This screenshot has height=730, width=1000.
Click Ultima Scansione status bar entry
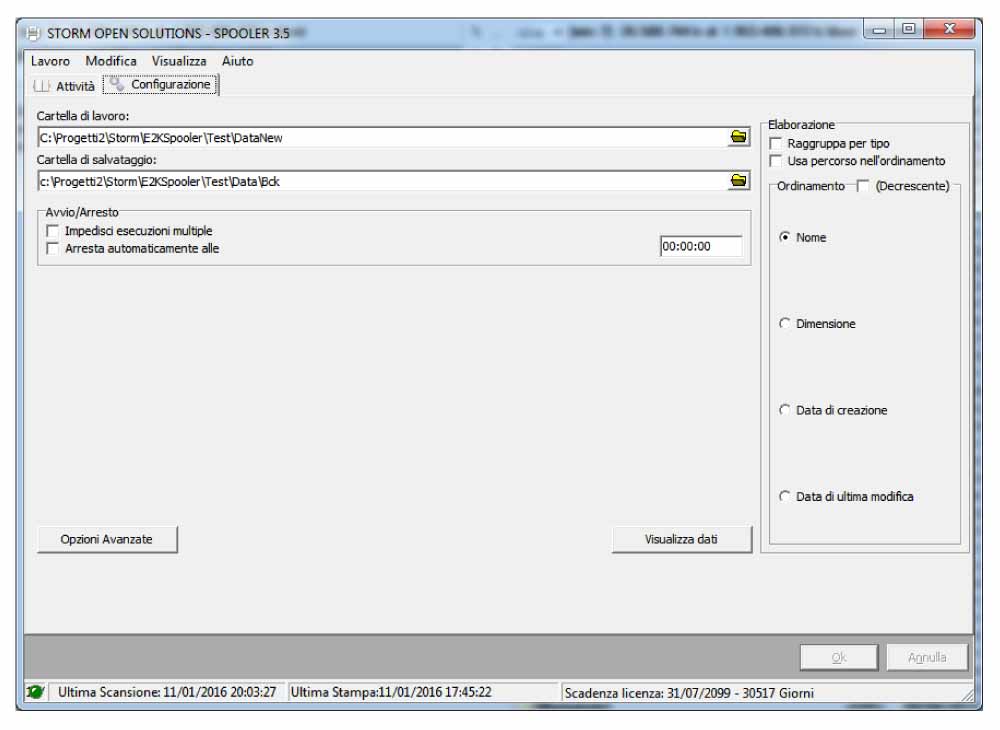coord(166,692)
